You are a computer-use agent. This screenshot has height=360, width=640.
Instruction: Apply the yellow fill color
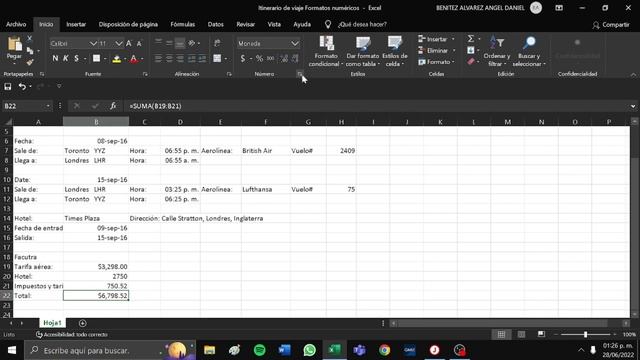tap(116, 59)
